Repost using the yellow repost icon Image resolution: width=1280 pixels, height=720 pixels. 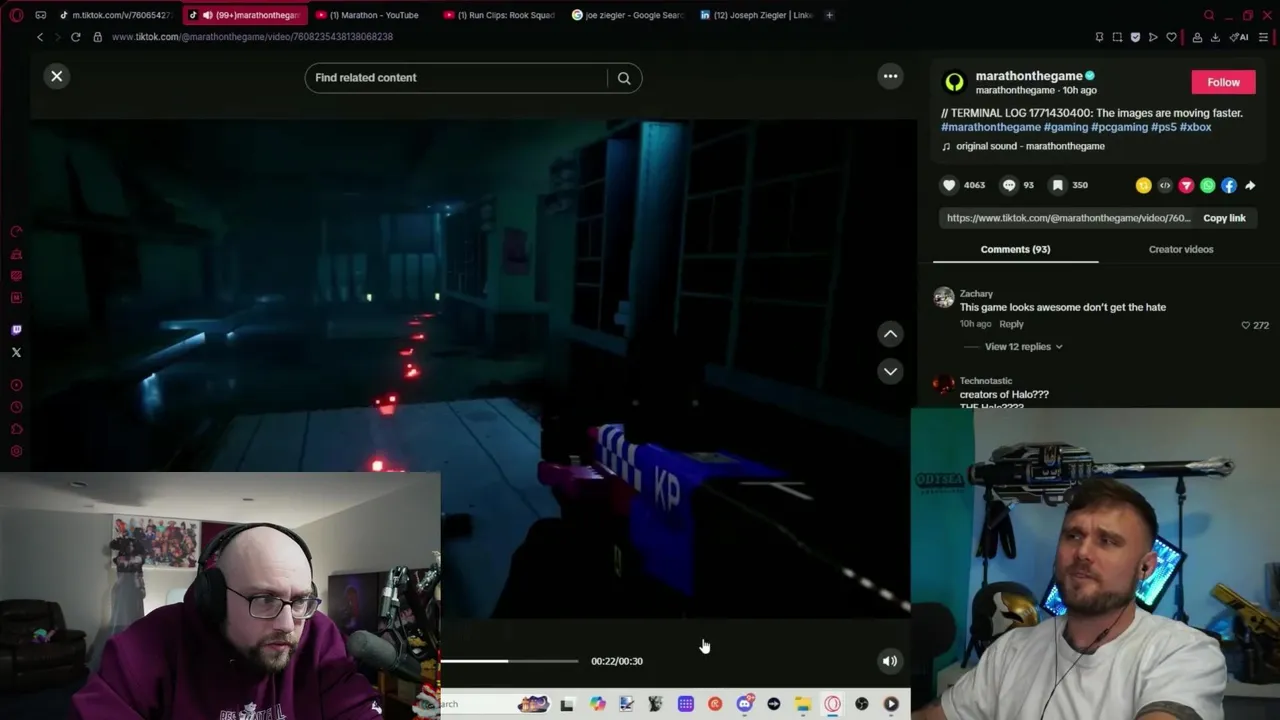1143,185
